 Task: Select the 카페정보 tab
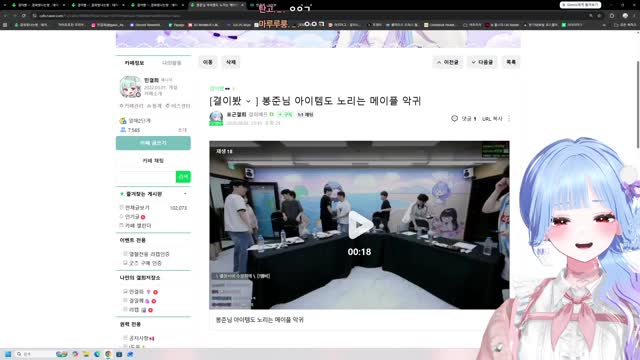(134, 63)
